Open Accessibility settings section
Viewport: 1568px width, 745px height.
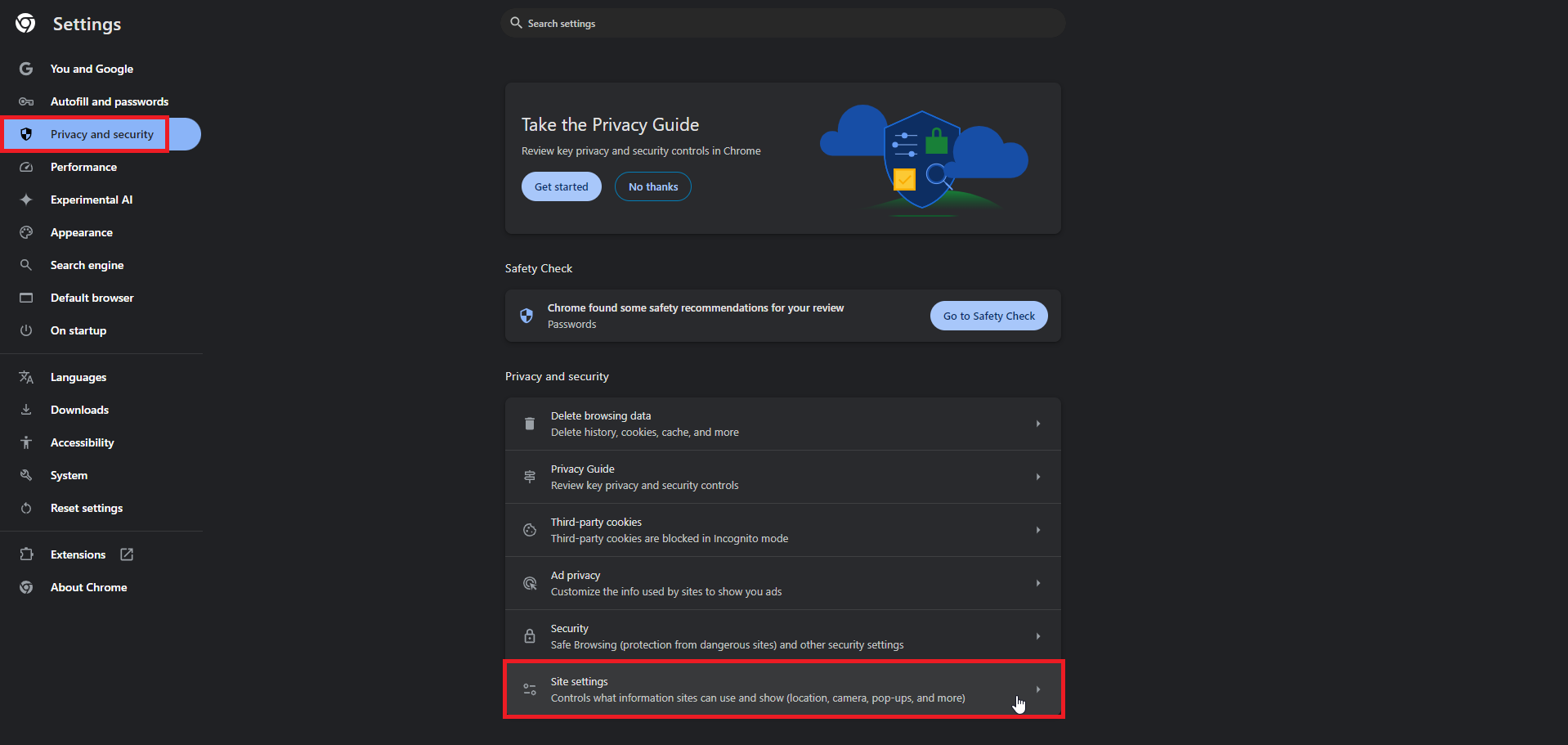pyautogui.click(x=82, y=442)
